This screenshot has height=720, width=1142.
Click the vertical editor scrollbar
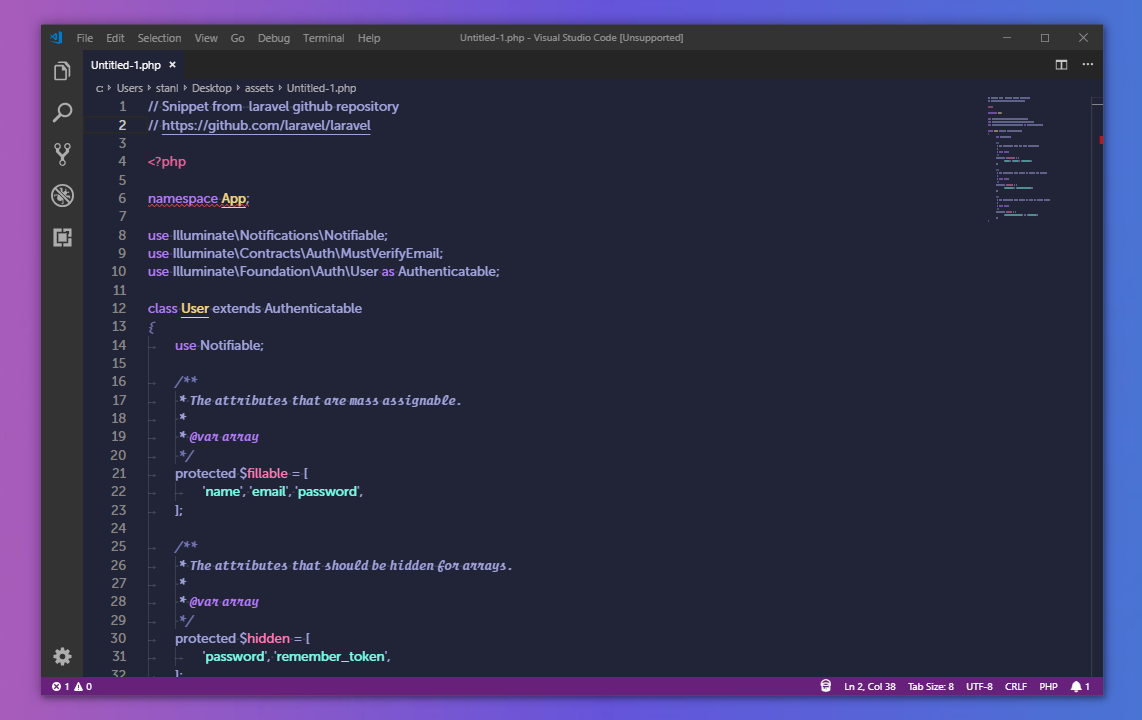click(x=1097, y=386)
